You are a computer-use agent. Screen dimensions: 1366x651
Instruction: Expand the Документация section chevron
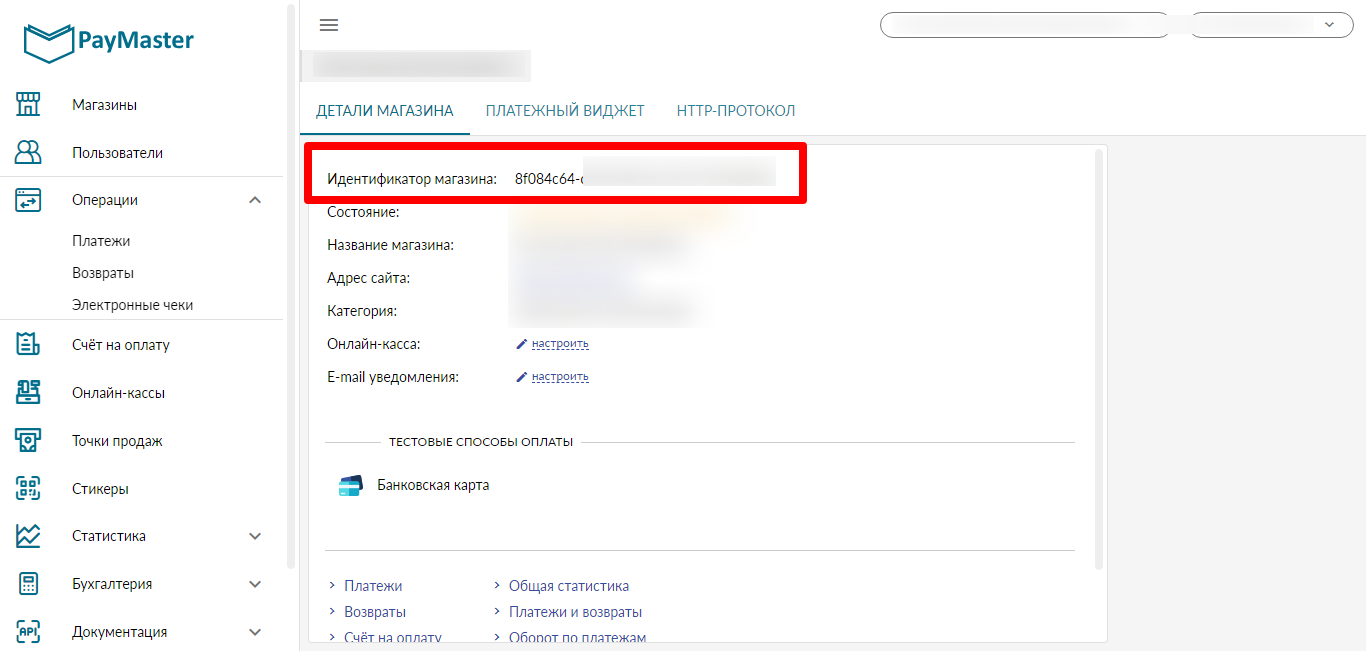[x=255, y=632]
